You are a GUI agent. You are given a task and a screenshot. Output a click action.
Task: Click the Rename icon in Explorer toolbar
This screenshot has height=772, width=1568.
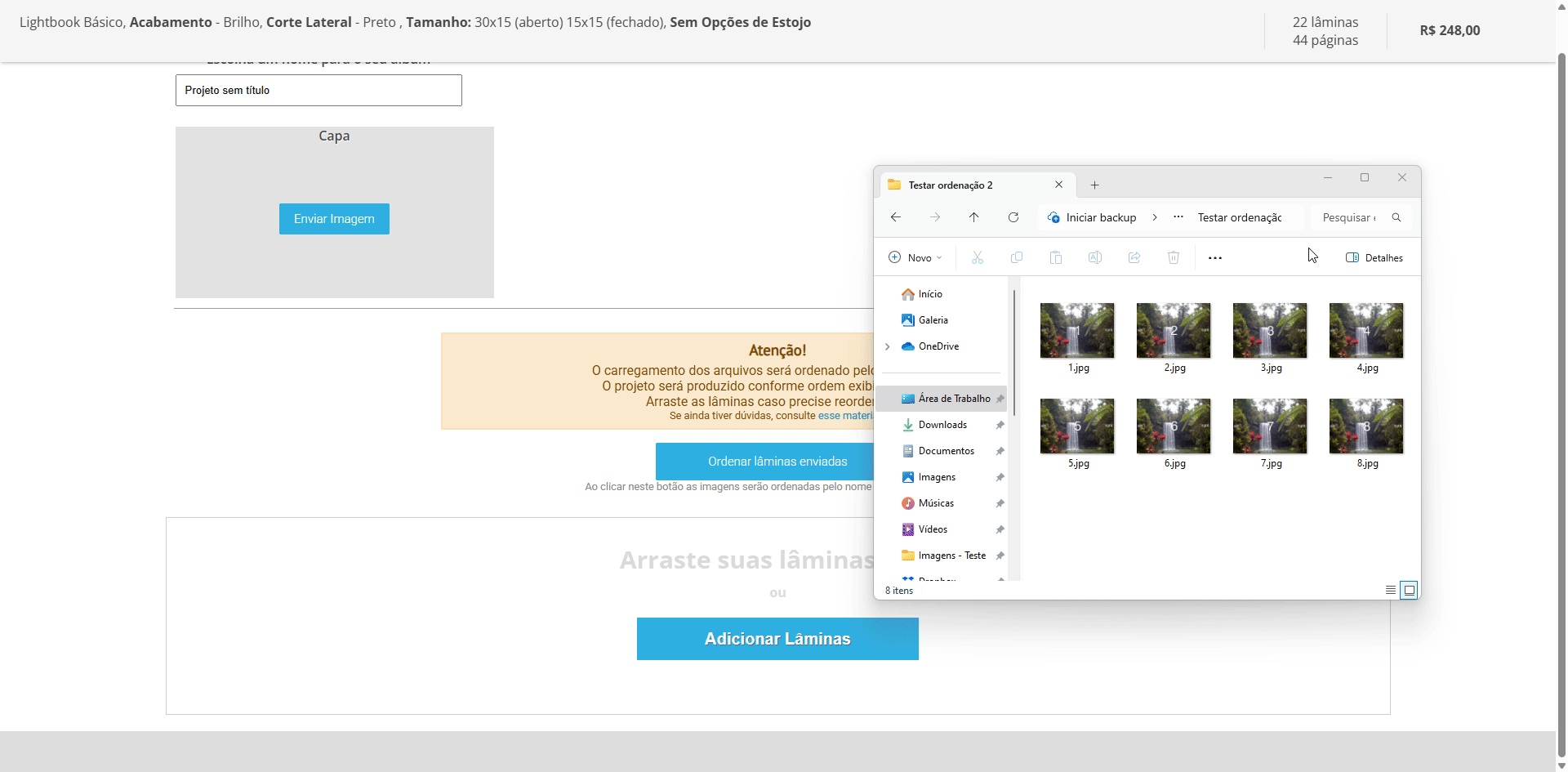[1095, 257]
